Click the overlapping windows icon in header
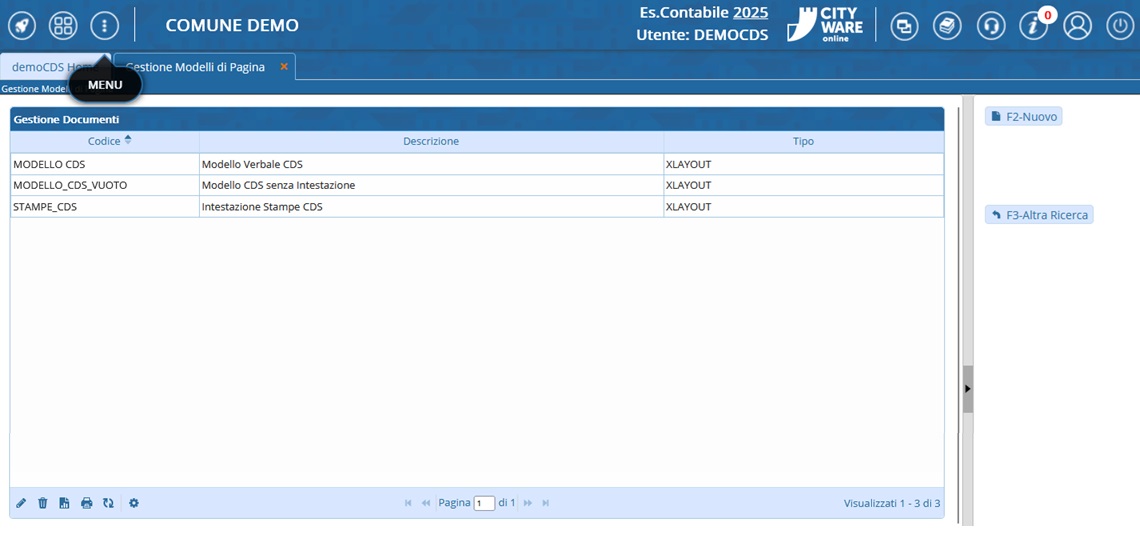Viewport: 1140px width, 552px height. point(904,26)
